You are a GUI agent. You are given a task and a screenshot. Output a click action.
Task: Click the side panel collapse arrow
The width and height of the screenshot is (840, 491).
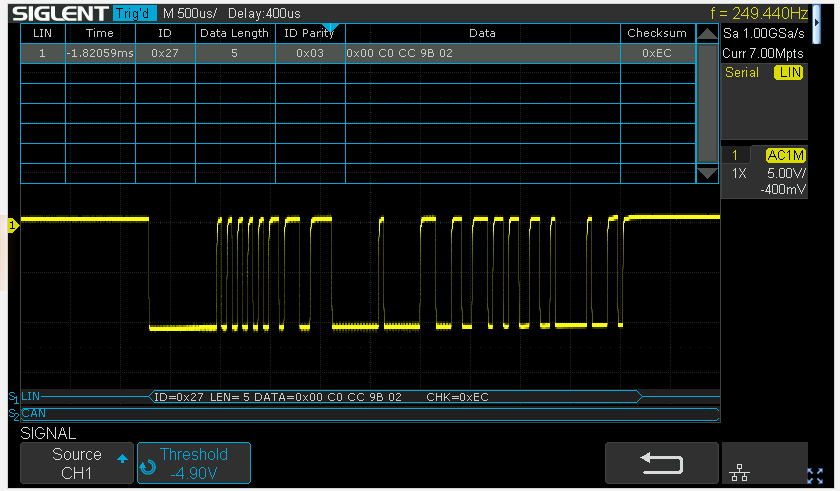(816, 24)
